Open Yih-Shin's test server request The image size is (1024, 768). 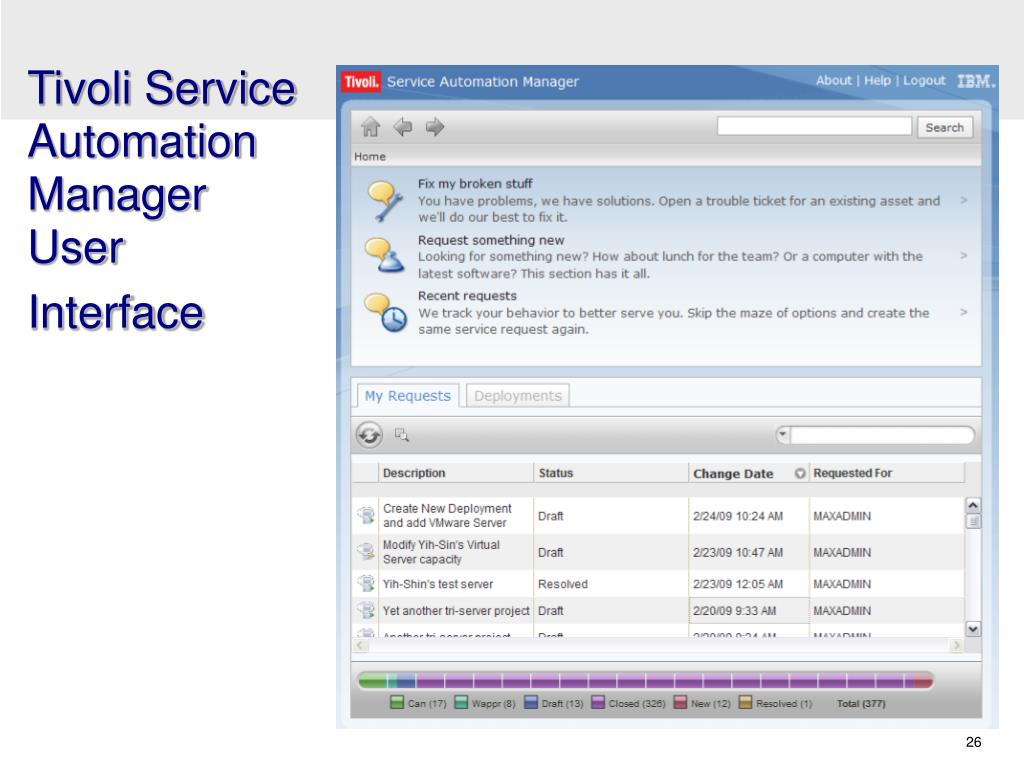tap(438, 584)
